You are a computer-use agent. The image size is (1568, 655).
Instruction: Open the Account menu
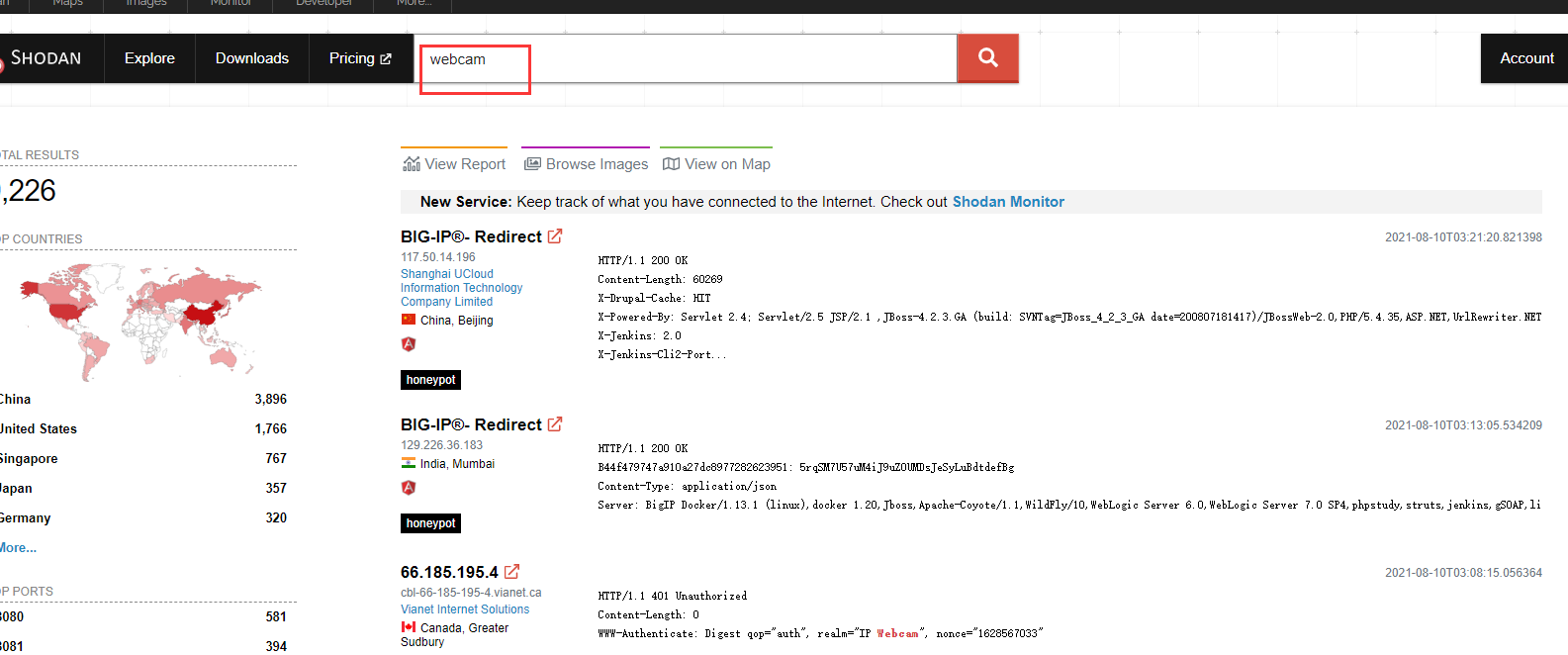[x=1525, y=58]
